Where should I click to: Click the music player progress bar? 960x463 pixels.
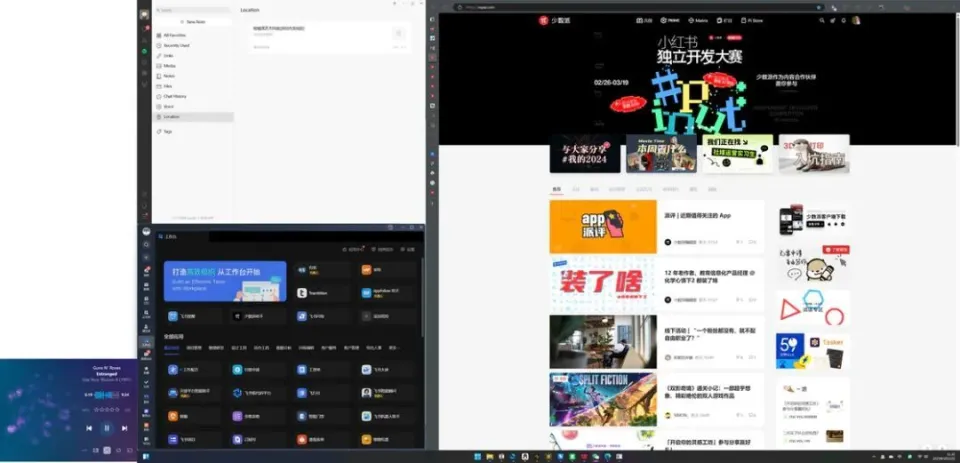pyautogui.click(x=107, y=395)
